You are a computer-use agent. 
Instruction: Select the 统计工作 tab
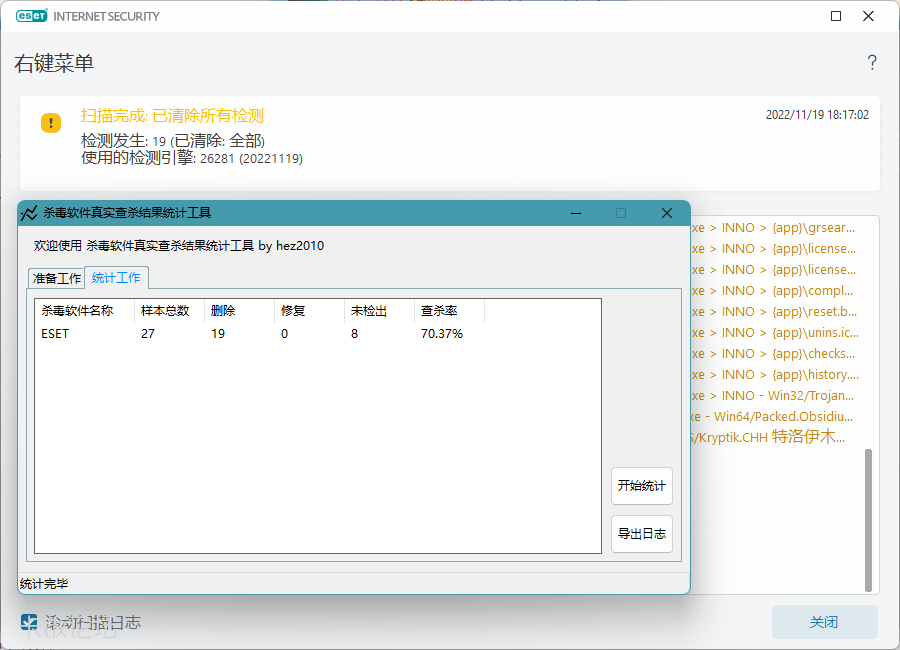116,277
